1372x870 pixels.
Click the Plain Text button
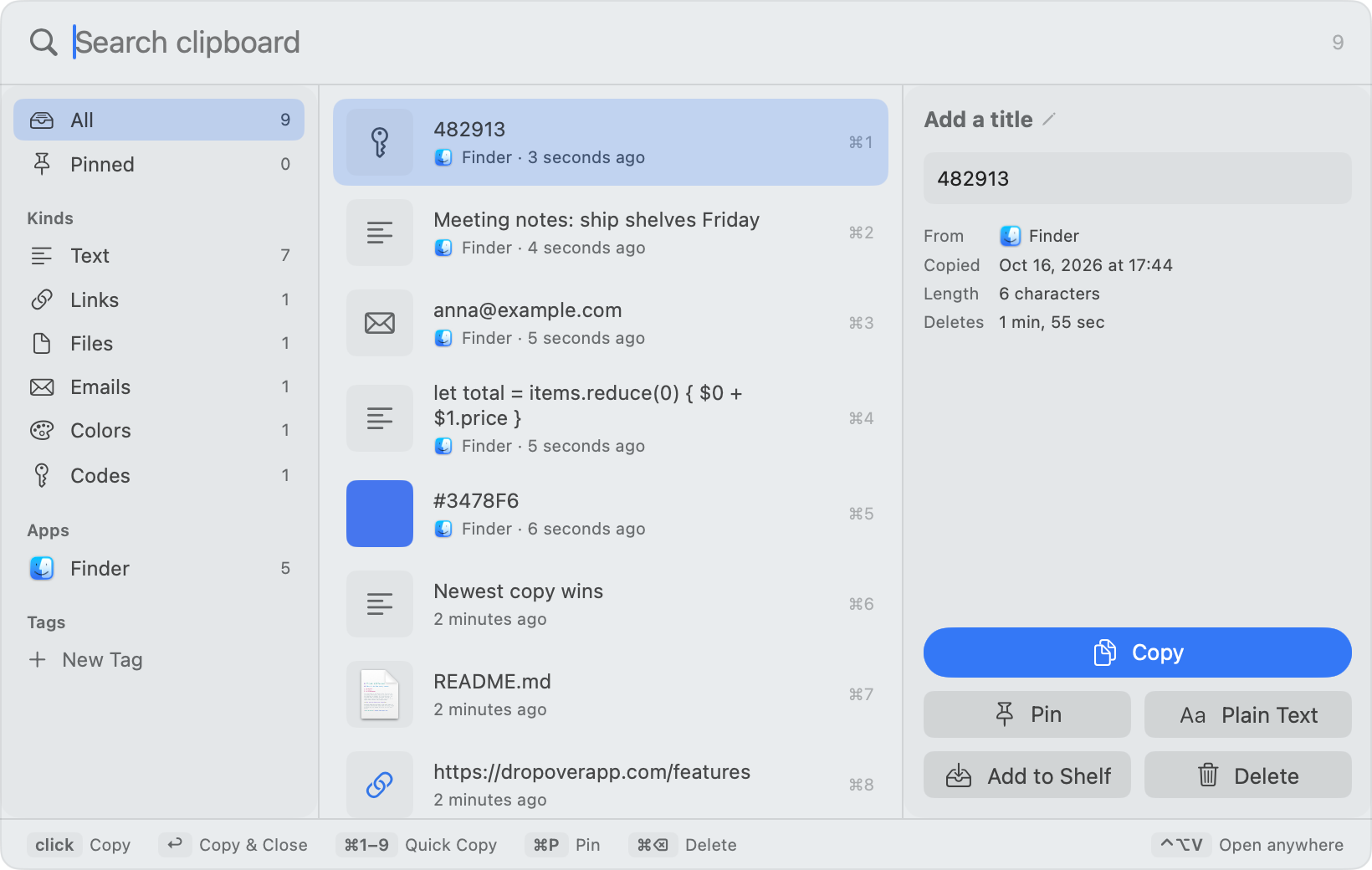pyautogui.click(x=1248, y=714)
